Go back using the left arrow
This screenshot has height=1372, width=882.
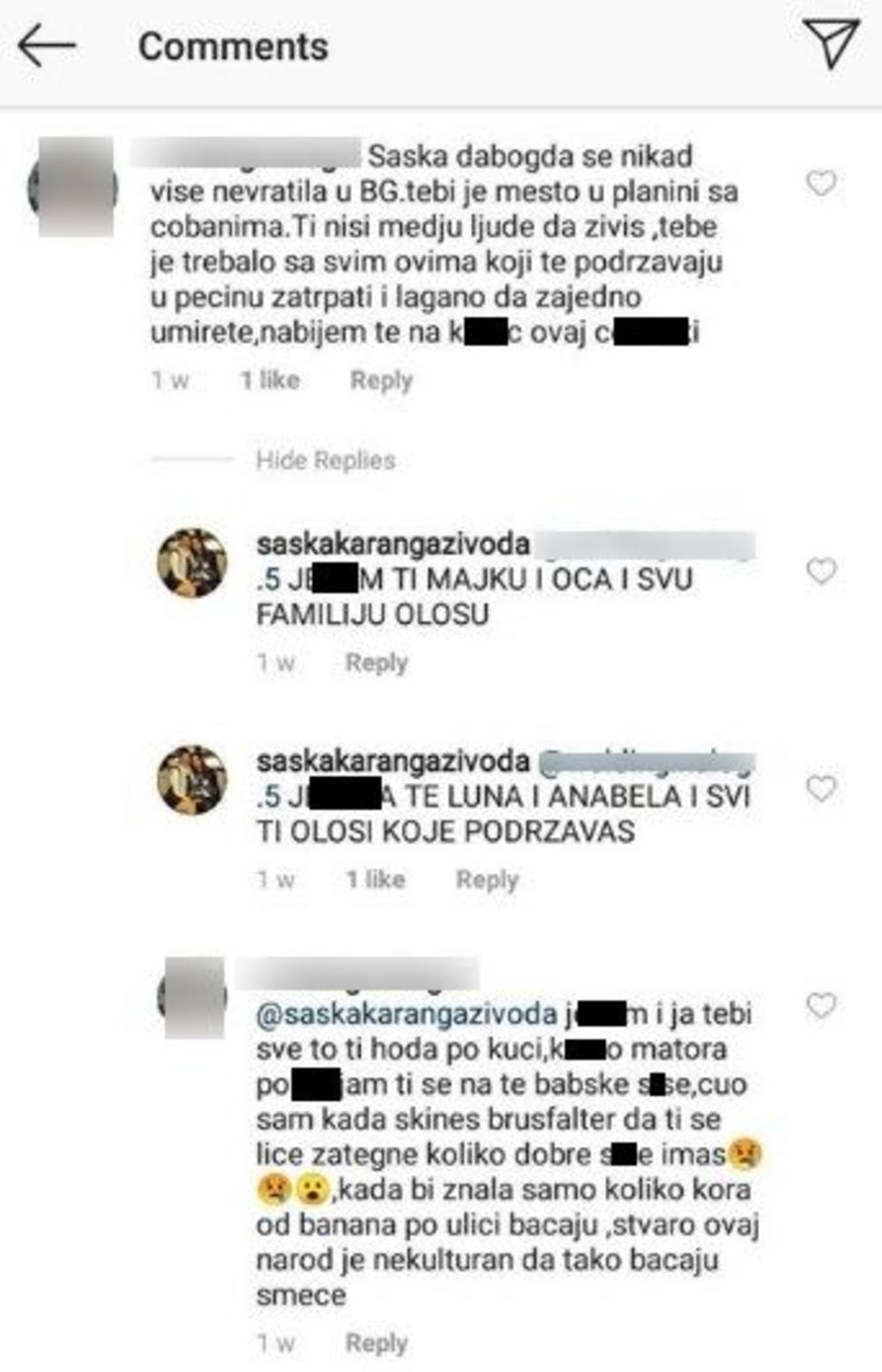point(47,46)
